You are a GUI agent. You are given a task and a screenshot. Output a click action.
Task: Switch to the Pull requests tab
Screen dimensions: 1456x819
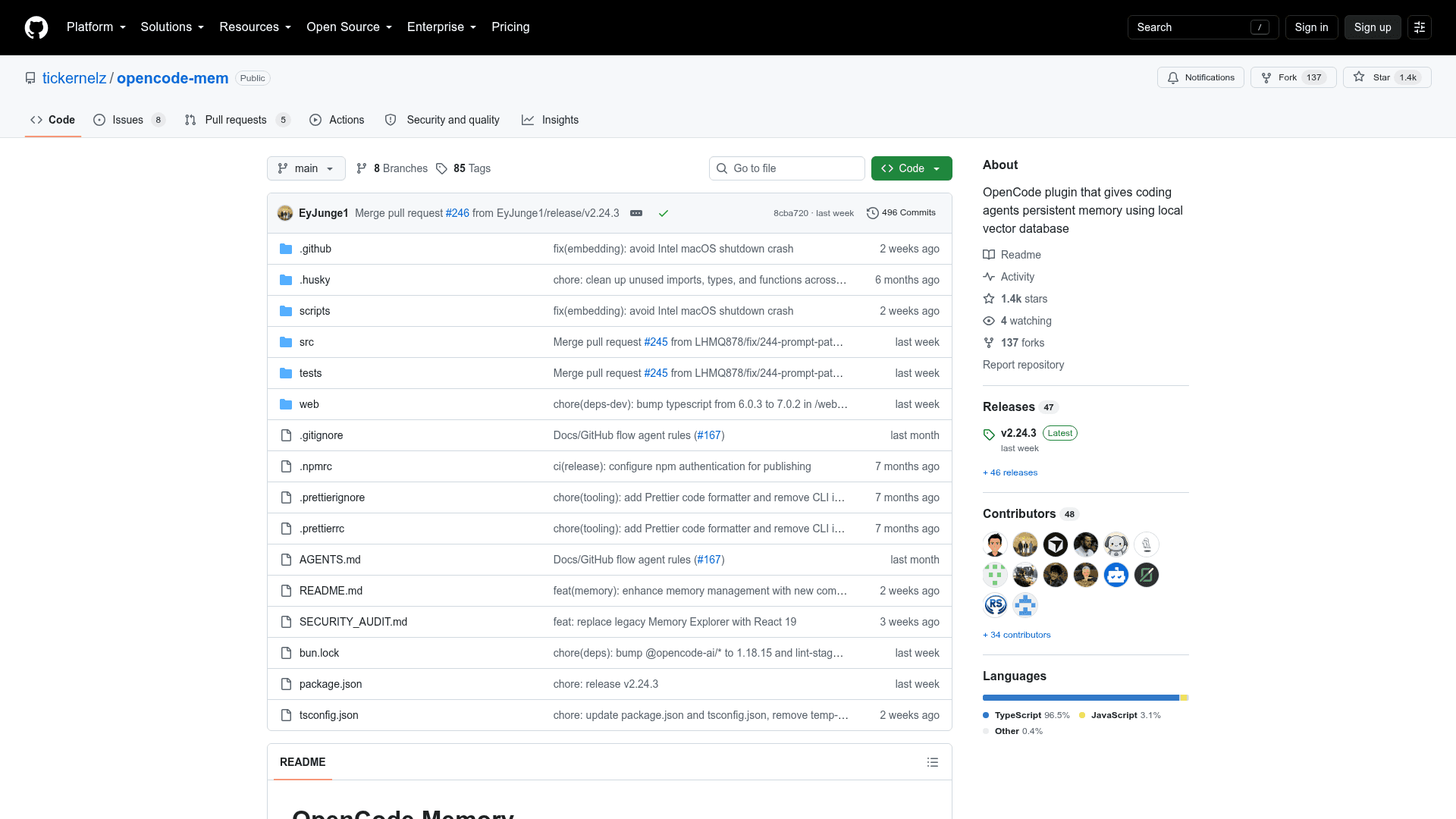(x=237, y=120)
